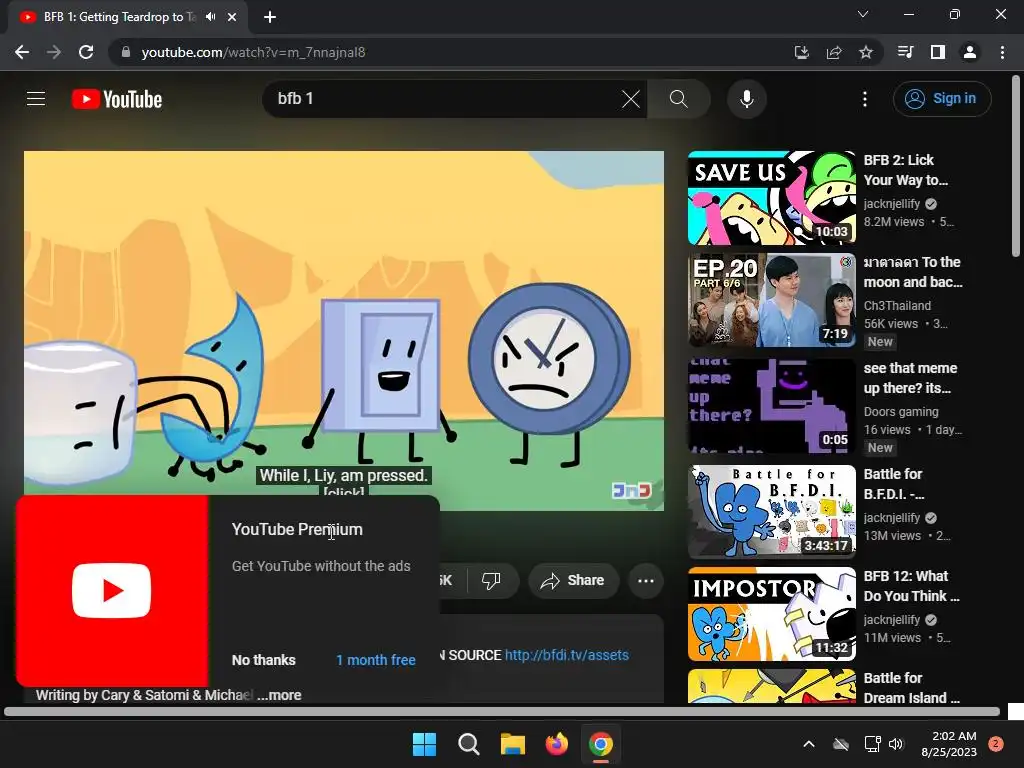This screenshot has height=768, width=1024.
Task: Share the video
Action: (573, 581)
